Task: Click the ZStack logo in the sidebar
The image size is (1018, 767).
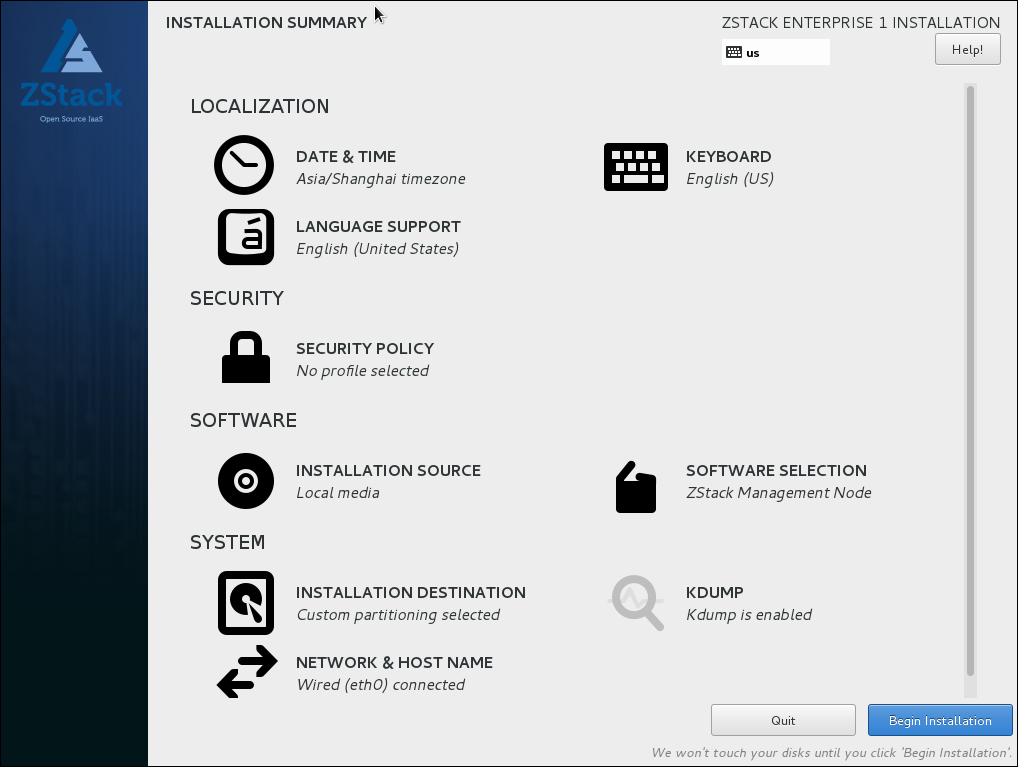Action: click(71, 71)
